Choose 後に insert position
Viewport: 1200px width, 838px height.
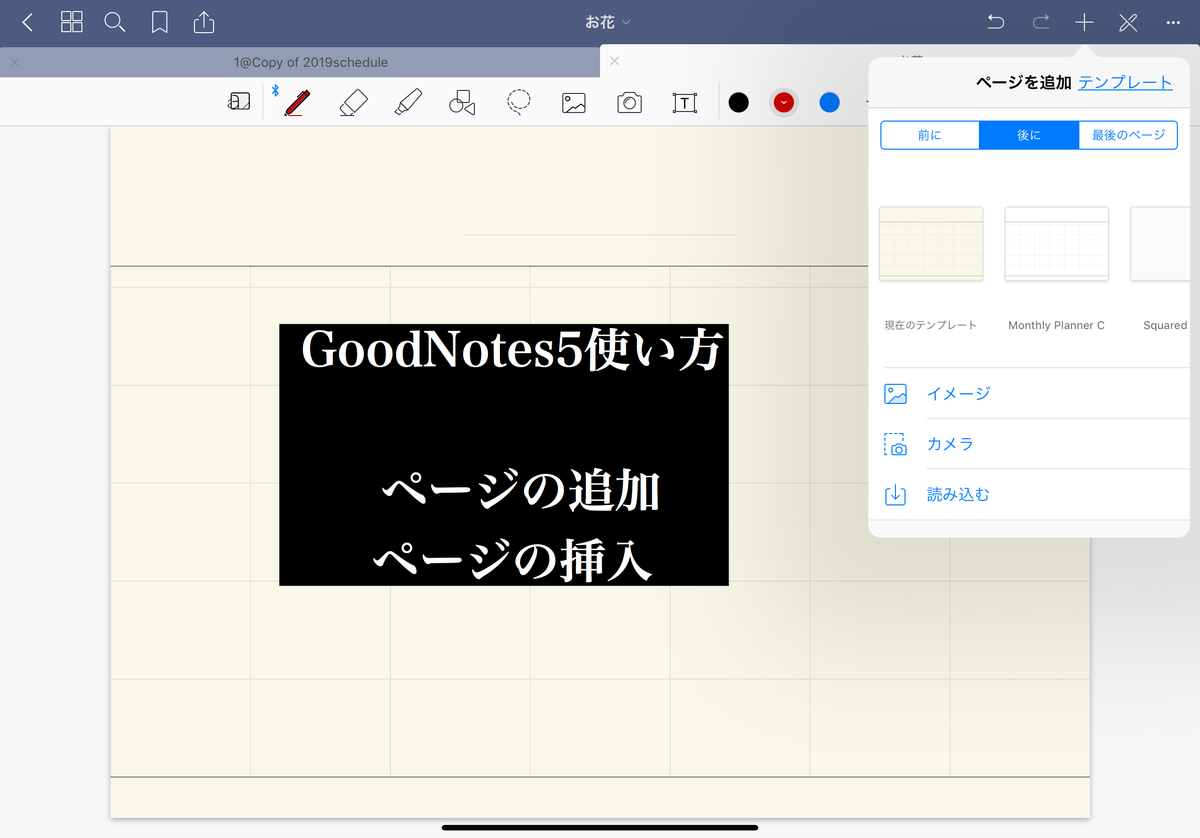[x=1029, y=135]
